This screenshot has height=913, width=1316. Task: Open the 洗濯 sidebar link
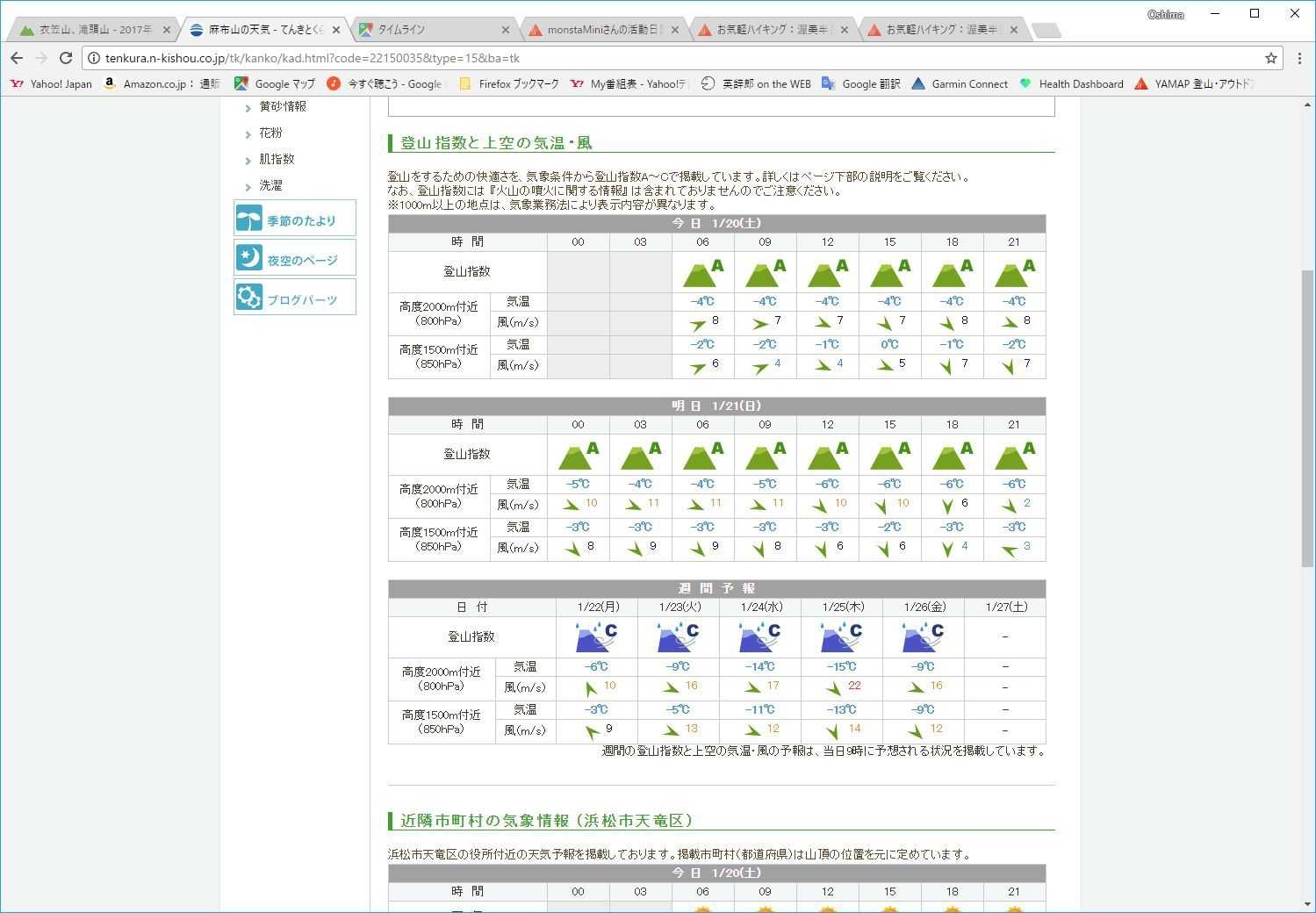click(x=270, y=185)
